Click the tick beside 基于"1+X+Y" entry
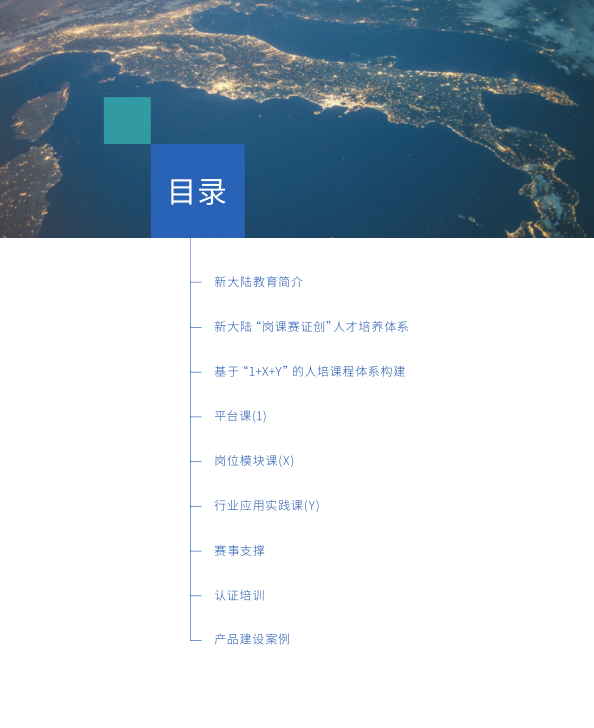Screen dimensions: 594x728 196,372
